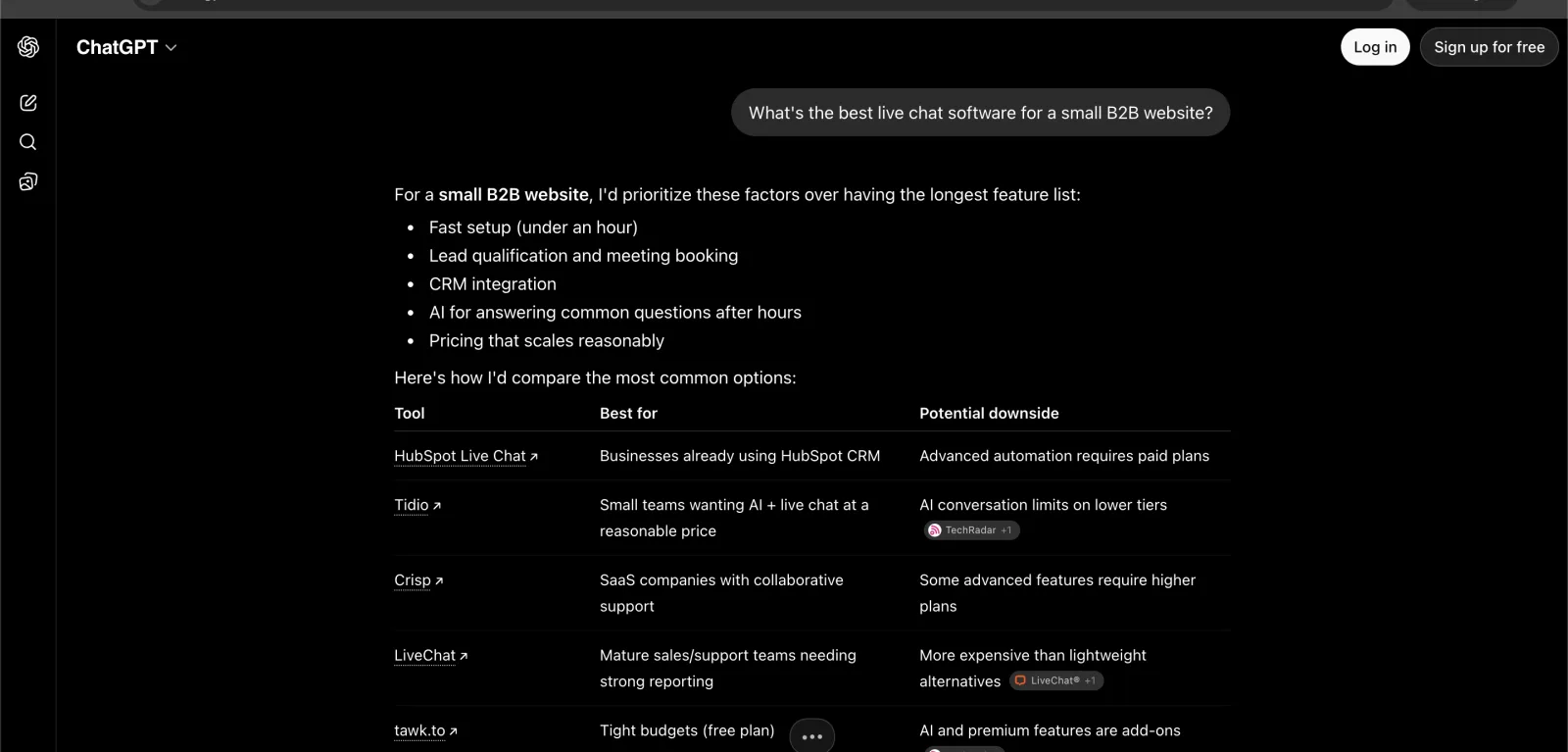Click 'Fast setup (under an hour)' bullet
This screenshot has height=752, width=1568.
pyautogui.click(x=533, y=227)
